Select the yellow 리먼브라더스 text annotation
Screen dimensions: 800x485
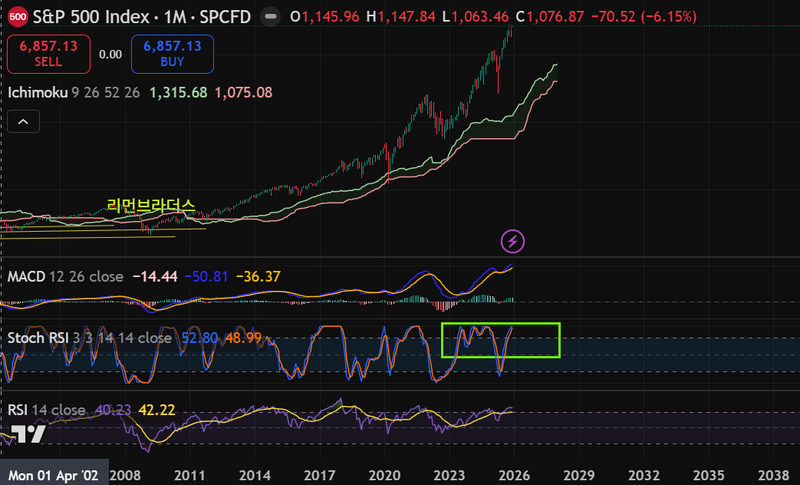click(x=150, y=205)
